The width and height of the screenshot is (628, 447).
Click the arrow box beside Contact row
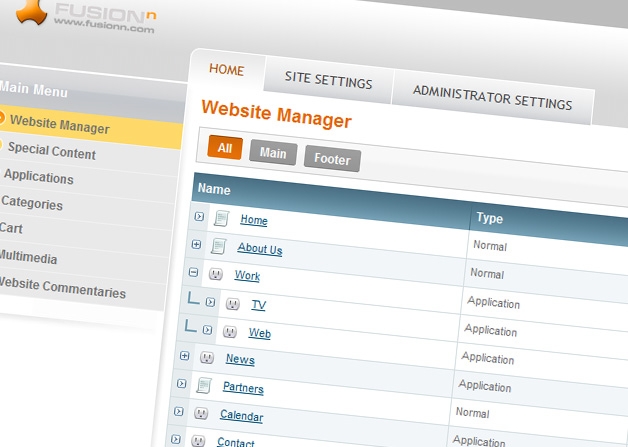176,439
